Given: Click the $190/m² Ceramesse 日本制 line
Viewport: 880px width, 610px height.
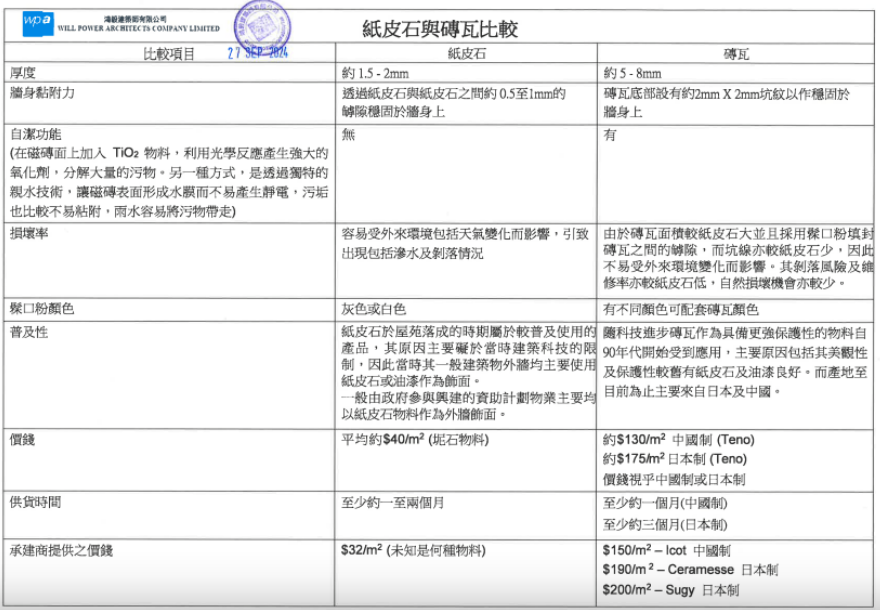Looking at the screenshot, I should [x=689, y=570].
